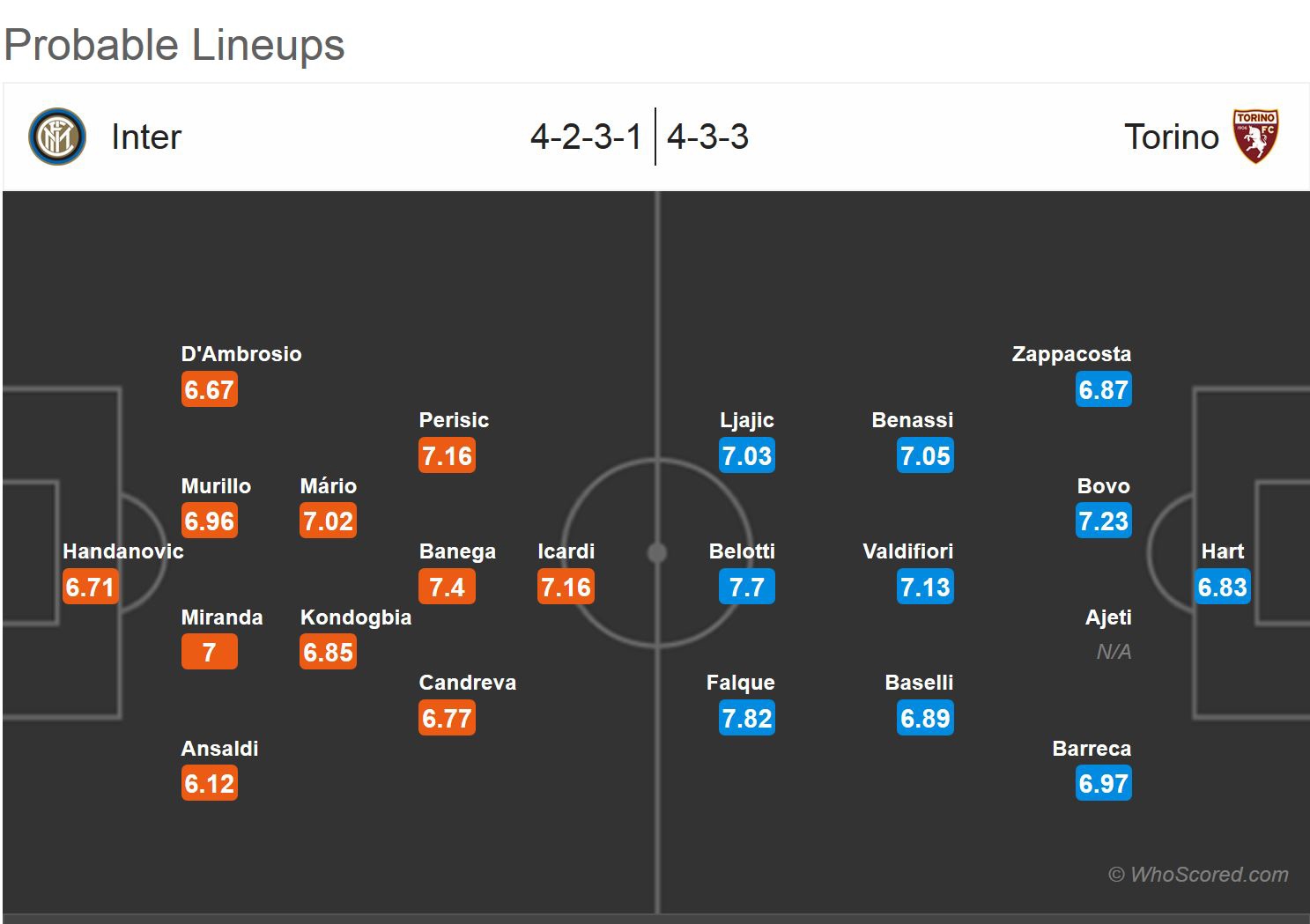
Task: Click the Torino club crest icon
Action: pos(1255,137)
